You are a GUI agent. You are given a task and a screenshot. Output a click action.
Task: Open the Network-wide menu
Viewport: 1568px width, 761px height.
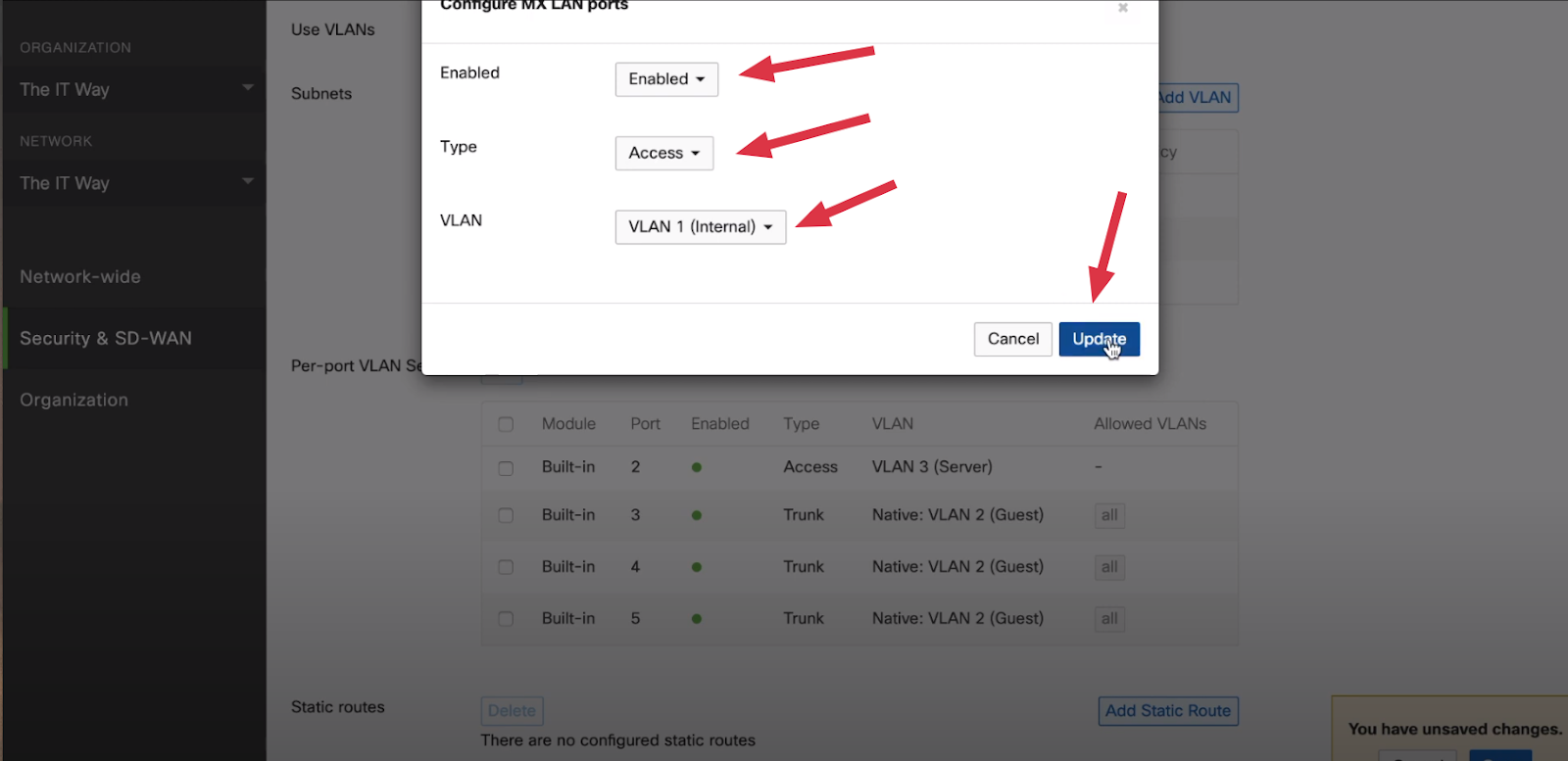pyautogui.click(x=80, y=277)
